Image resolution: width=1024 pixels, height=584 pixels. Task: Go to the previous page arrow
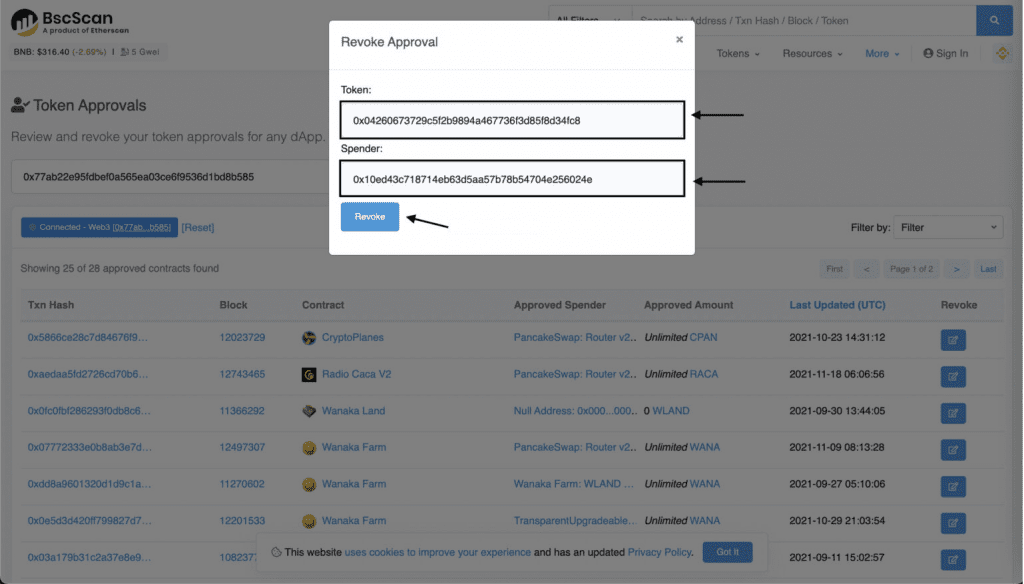[867, 269]
